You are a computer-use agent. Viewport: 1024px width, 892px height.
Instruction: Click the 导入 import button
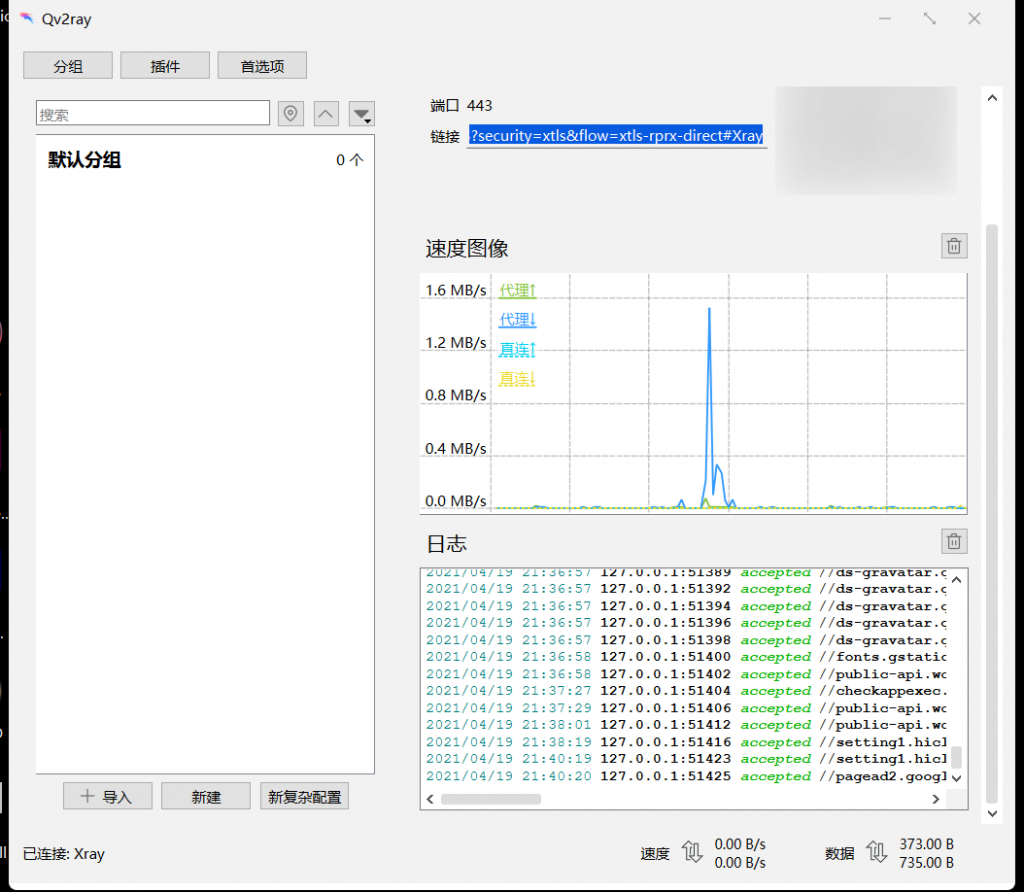tap(107, 796)
